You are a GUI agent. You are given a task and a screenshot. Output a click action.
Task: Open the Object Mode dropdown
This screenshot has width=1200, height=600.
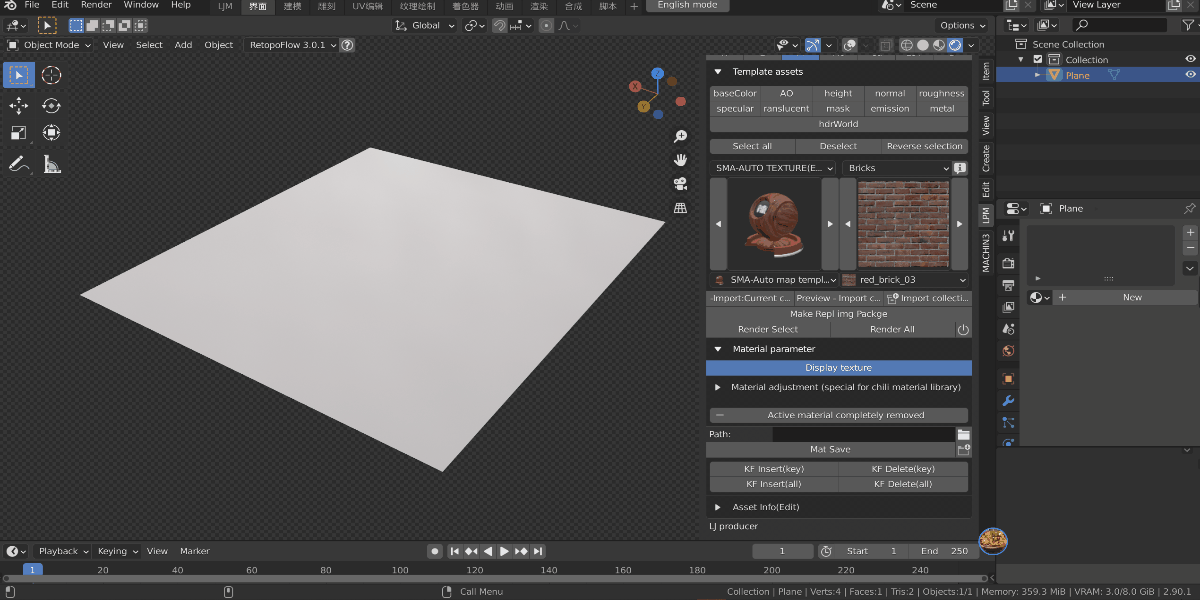[50, 45]
